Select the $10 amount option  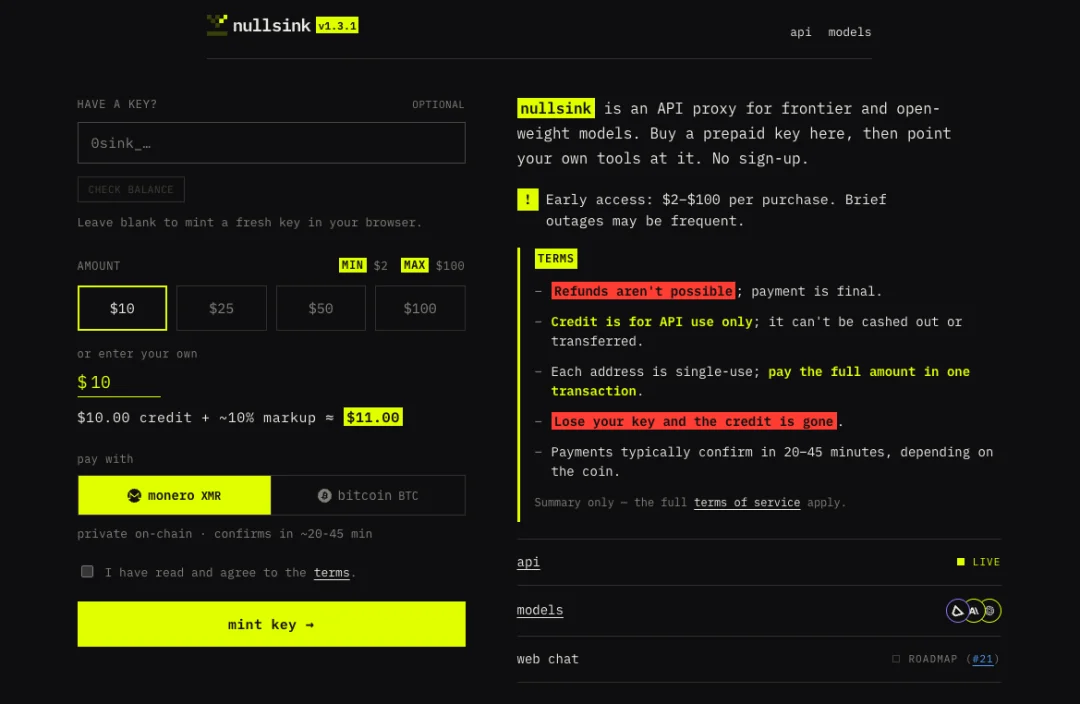click(122, 308)
